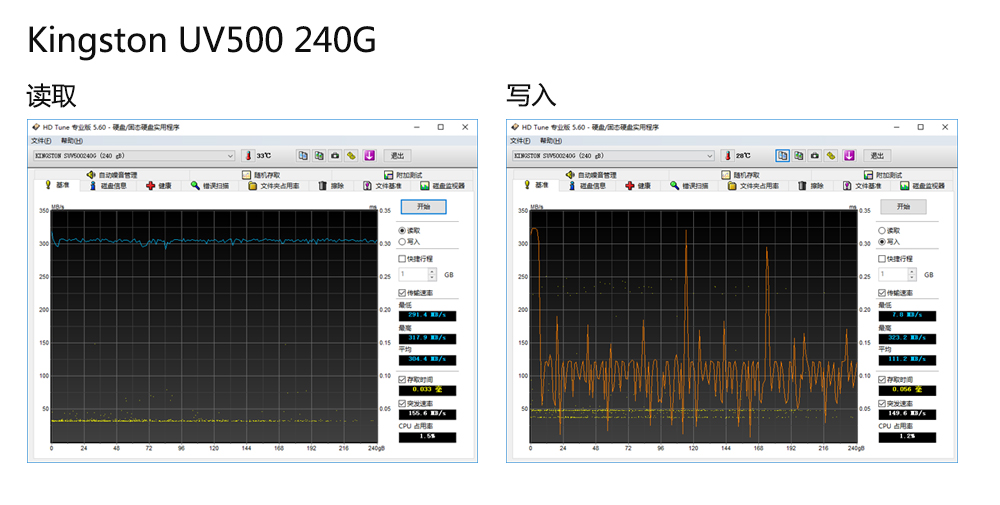Click 退出 button in write window
Screen dimensions: 1000x505
click(x=877, y=156)
